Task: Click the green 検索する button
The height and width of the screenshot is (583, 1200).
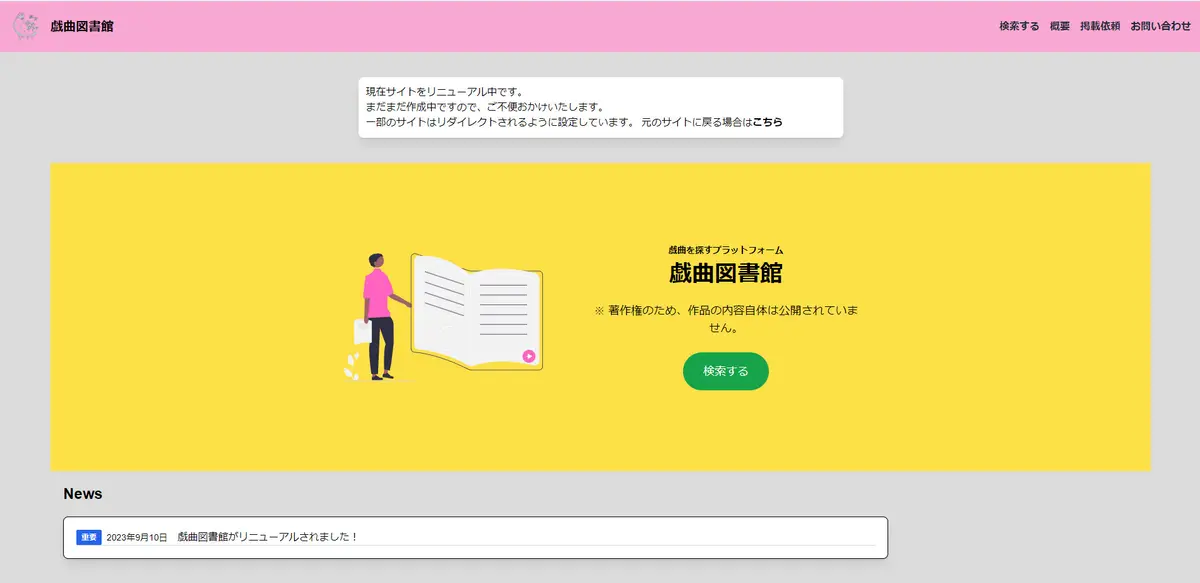Action: click(726, 371)
